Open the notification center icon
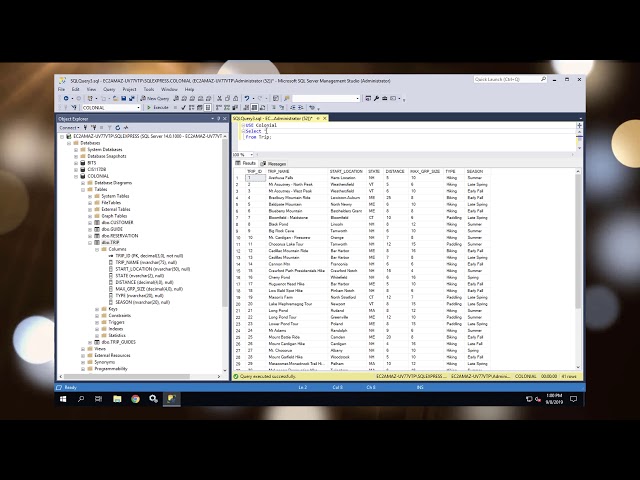Image resolution: width=640 pixels, height=480 pixels. (x=573, y=399)
